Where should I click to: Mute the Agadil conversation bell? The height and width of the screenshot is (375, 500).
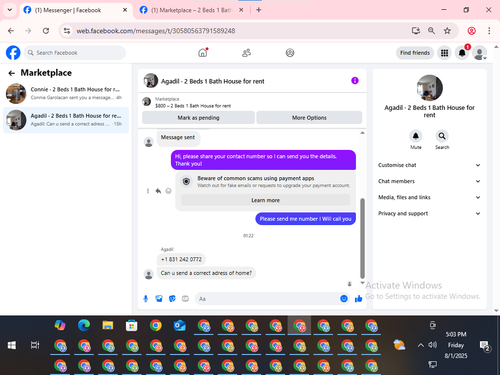click(416, 136)
